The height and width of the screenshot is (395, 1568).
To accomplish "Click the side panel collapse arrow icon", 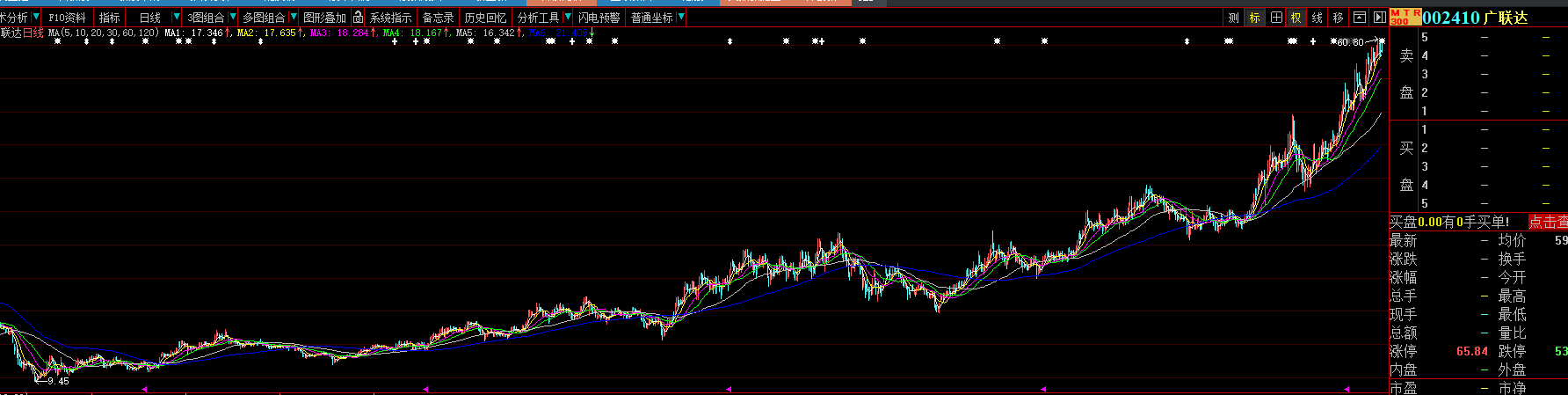I will pos(1379,18).
